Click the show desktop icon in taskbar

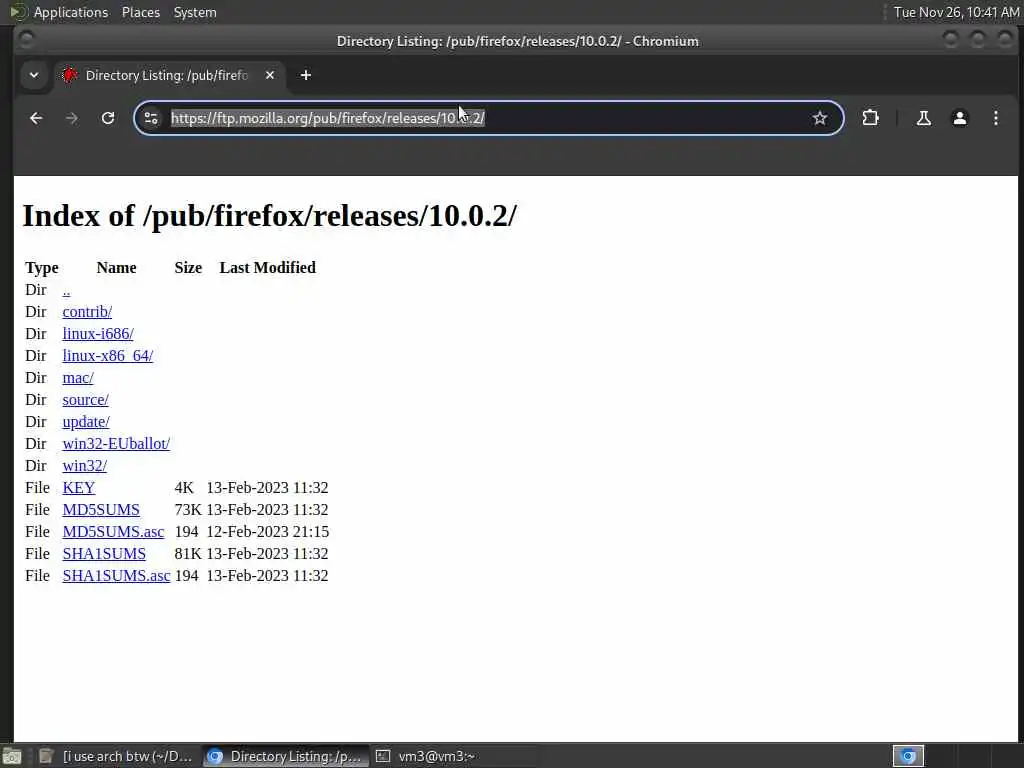coord(12,756)
